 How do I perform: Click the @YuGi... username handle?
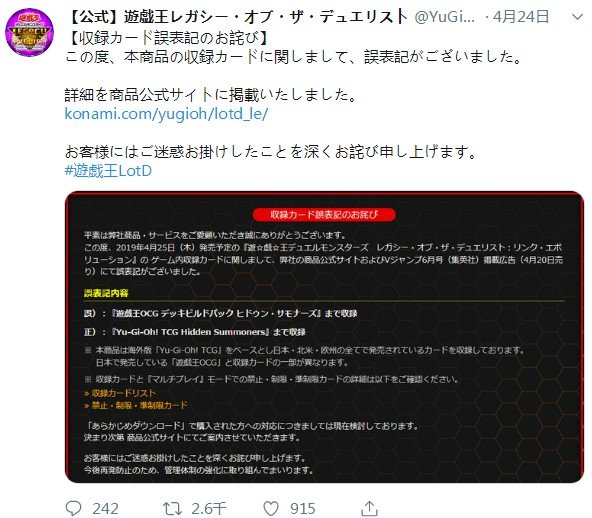click(x=444, y=17)
